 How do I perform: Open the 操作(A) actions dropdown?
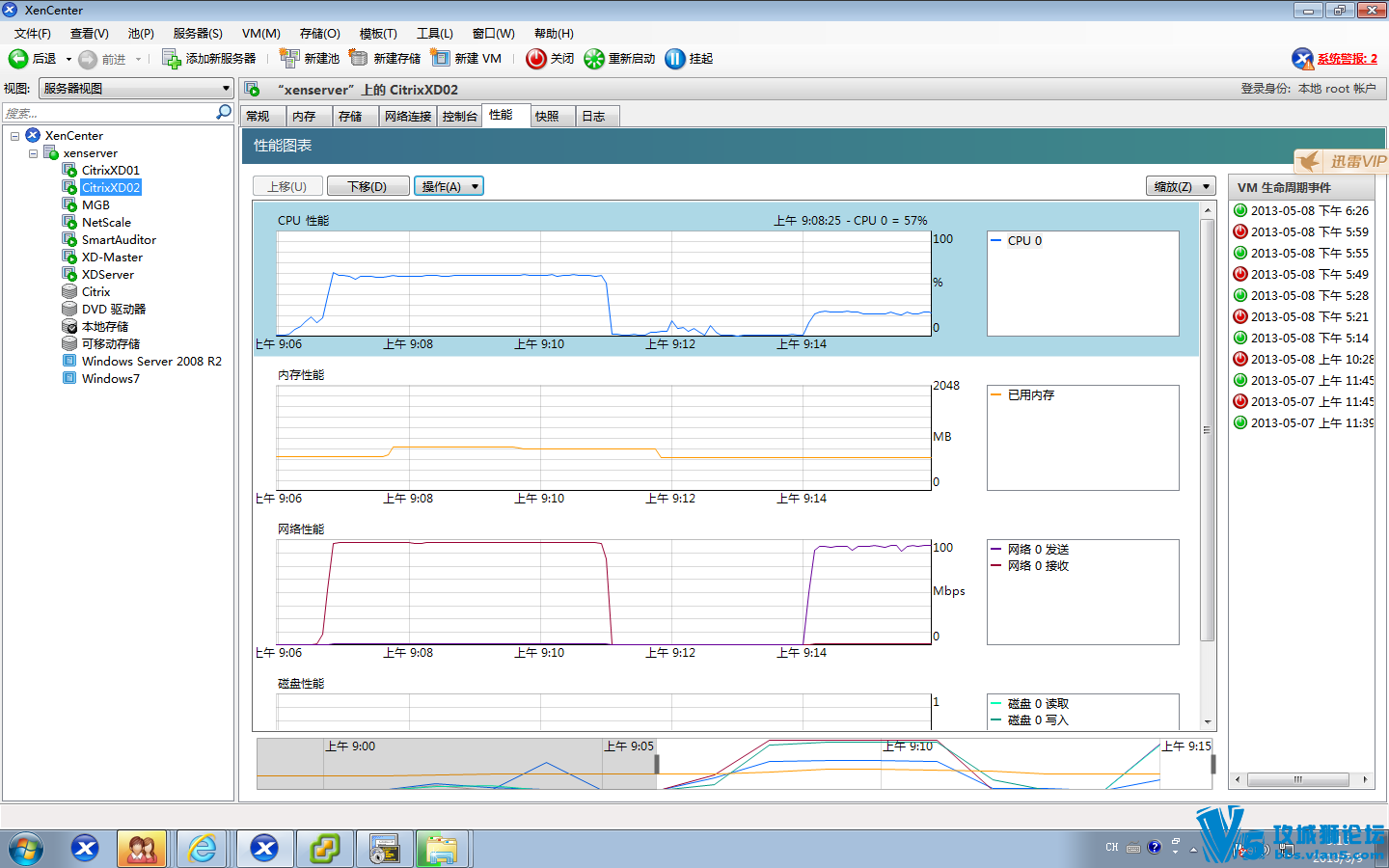pyautogui.click(x=449, y=186)
